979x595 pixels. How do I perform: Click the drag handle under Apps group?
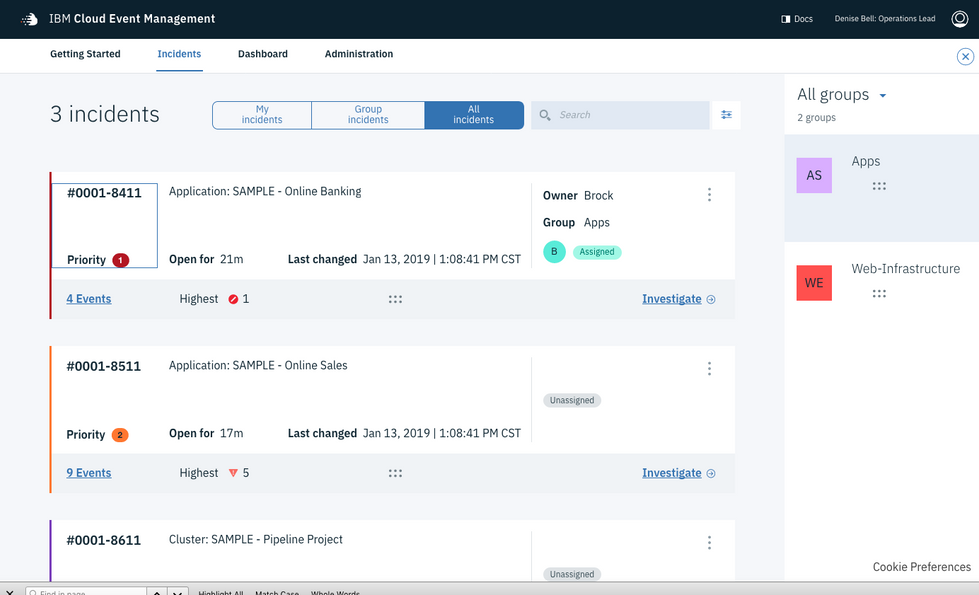point(879,186)
